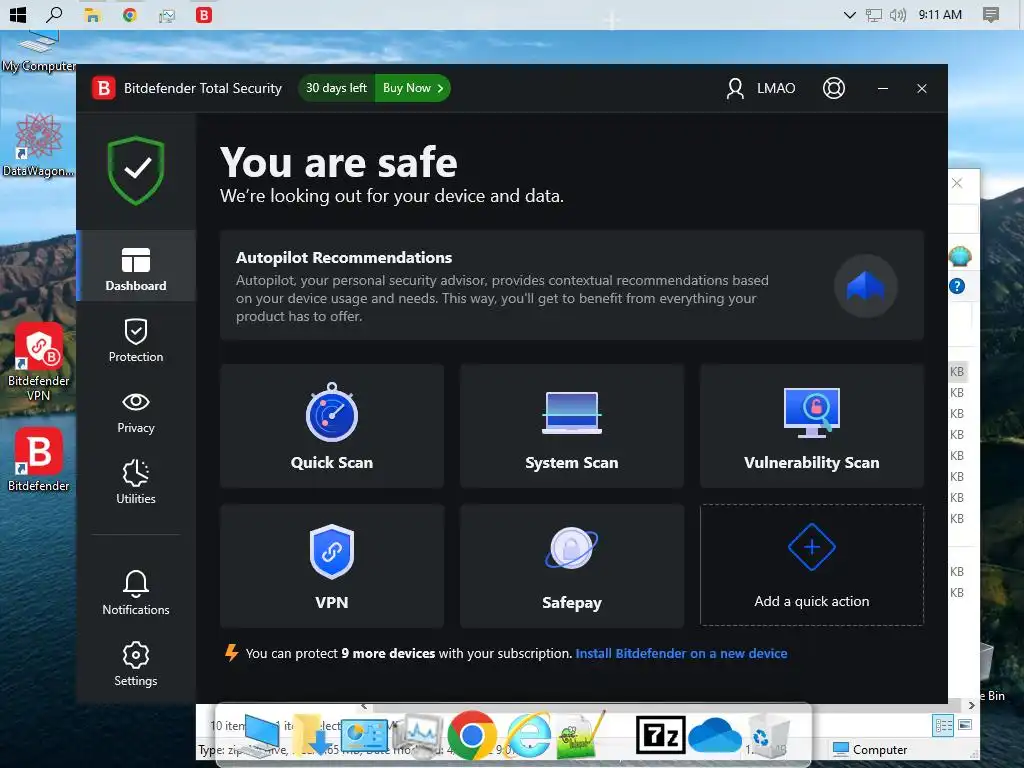Start a Quick Scan
1024x768 pixels.
pyautogui.click(x=332, y=426)
